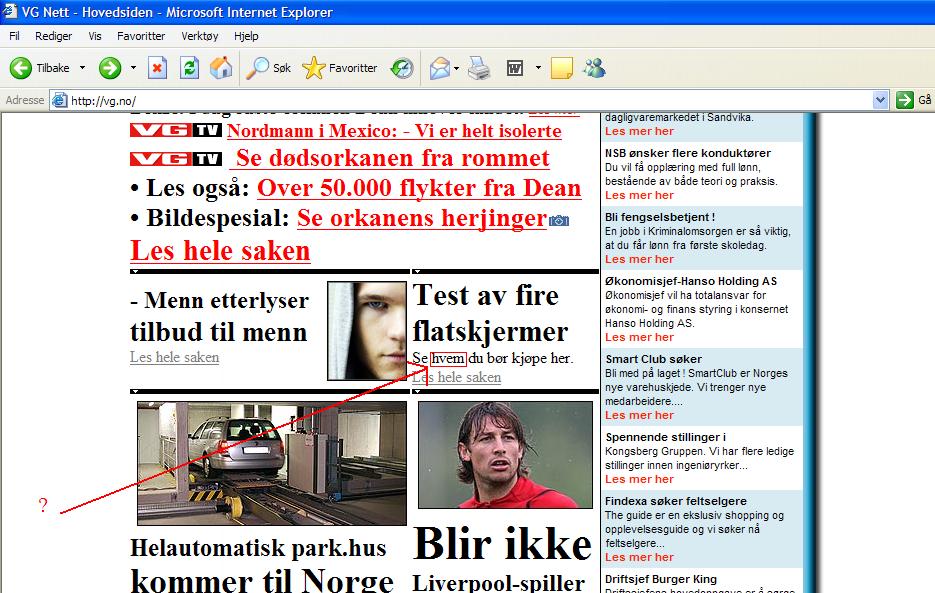Open Favoritter star toolbar button
The image size is (935, 593).
pos(339,68)
